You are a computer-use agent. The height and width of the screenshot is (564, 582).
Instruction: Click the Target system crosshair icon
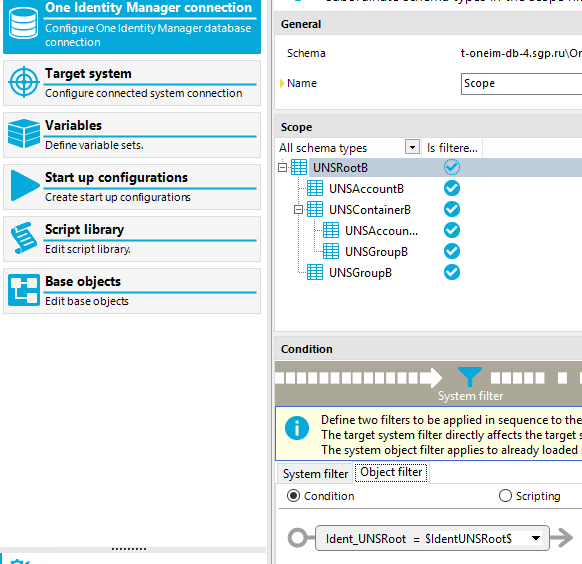pos(24,82)
